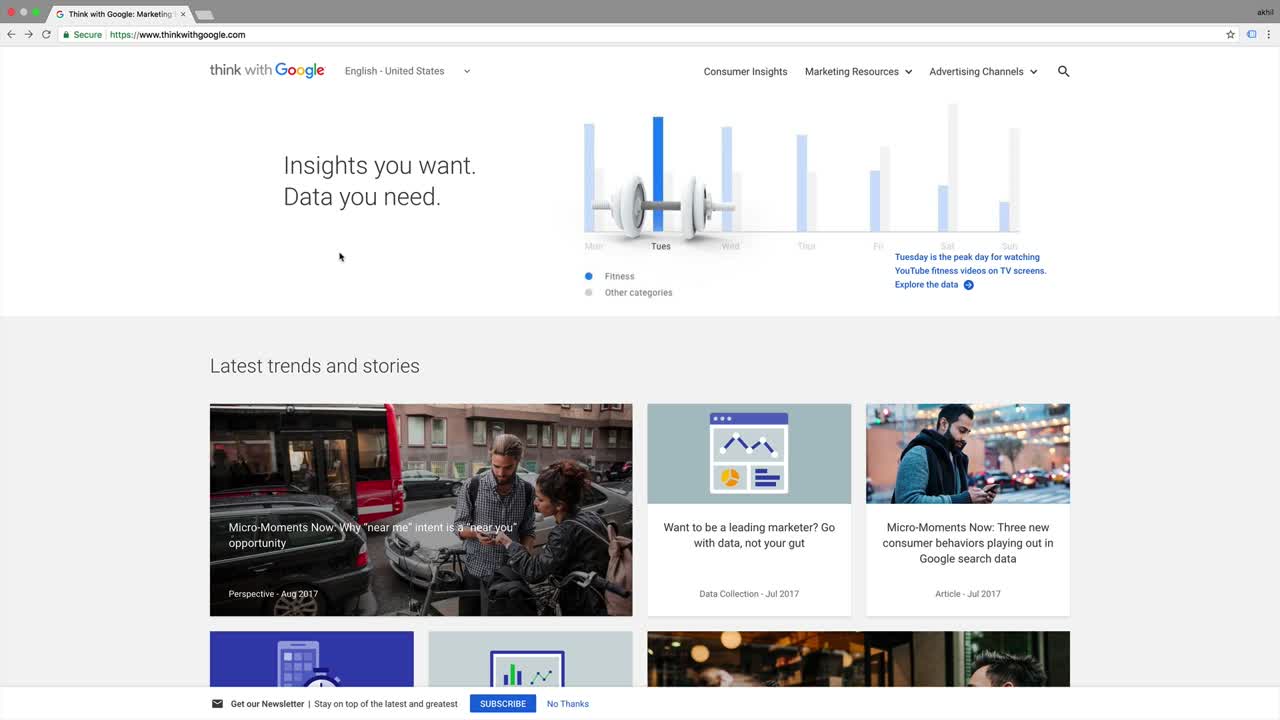Click the Fitness legend blue dot
The height and width of the screenshot is (720, 1280).
pos(588,276)
